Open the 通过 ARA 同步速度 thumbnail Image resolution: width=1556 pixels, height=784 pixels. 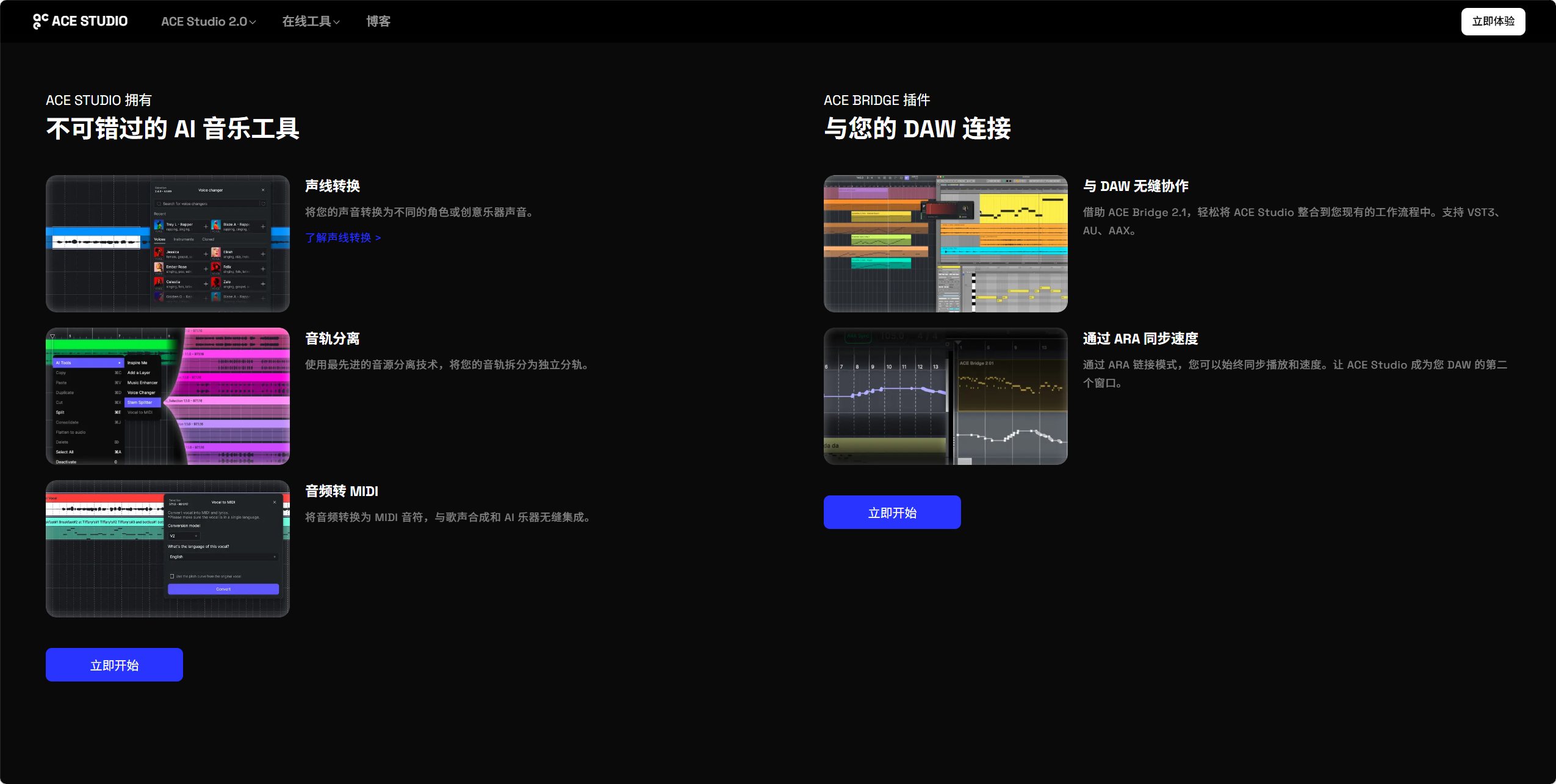point(946,396)
